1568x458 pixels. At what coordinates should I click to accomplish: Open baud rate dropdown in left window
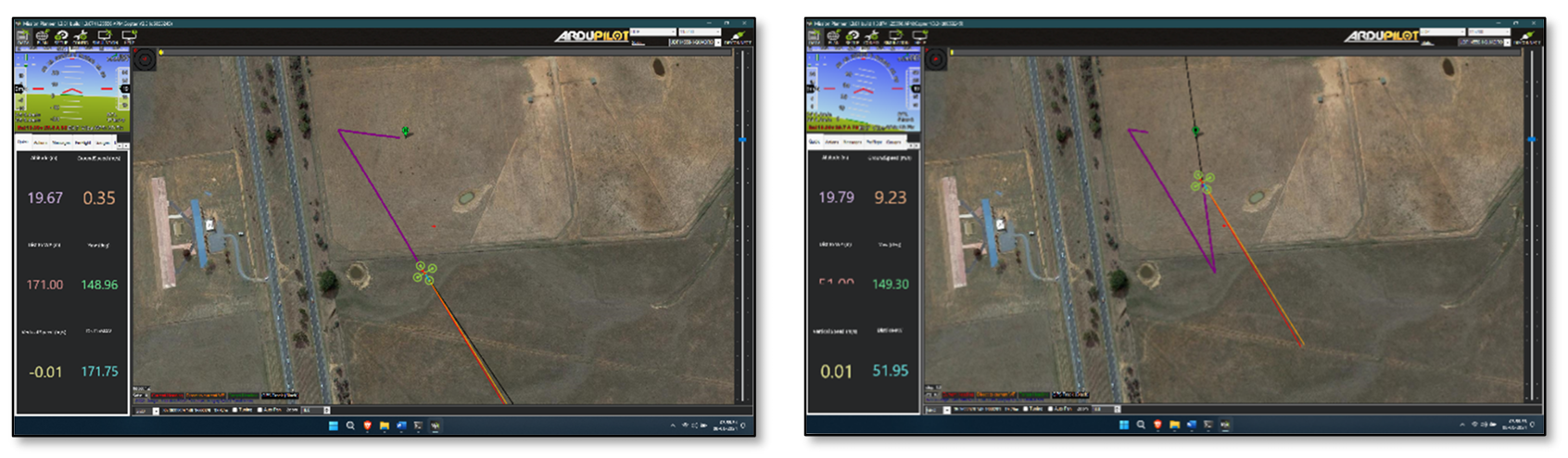point(700,32)
